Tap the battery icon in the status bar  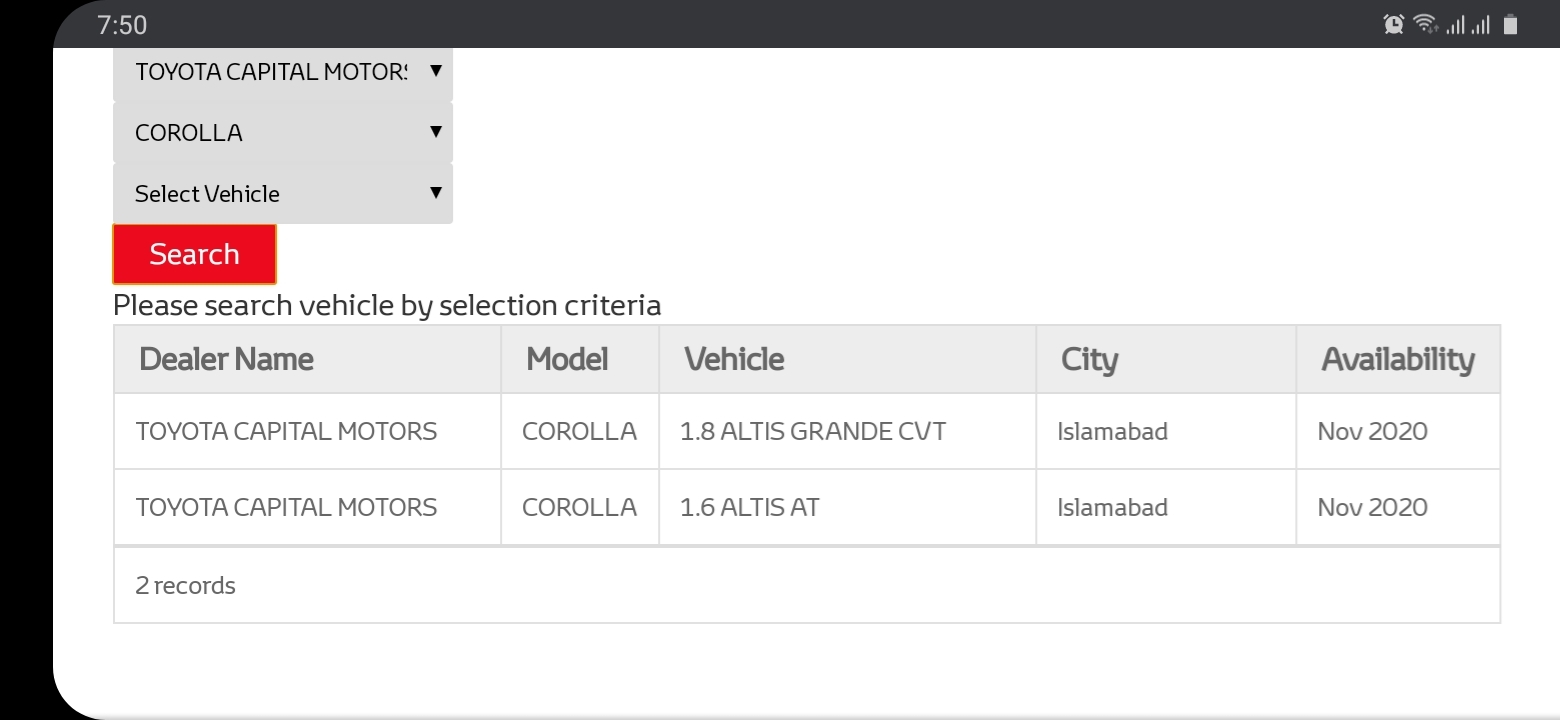tap(1510, 24)
